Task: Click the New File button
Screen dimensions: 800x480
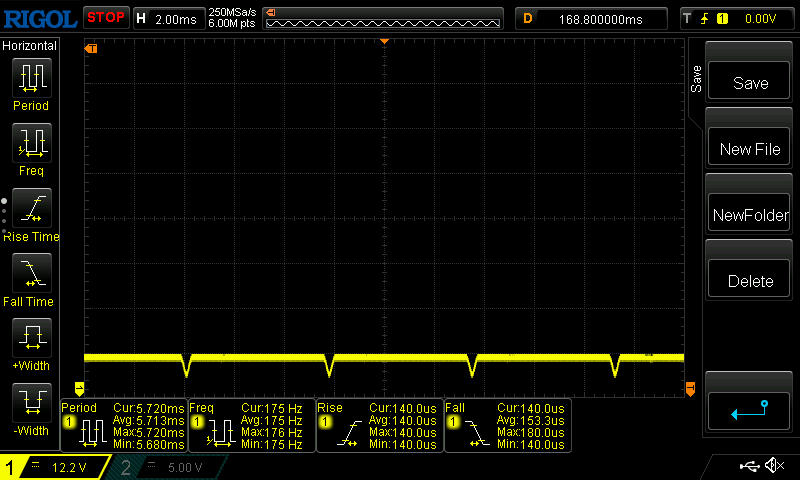Action: (749, 148)
